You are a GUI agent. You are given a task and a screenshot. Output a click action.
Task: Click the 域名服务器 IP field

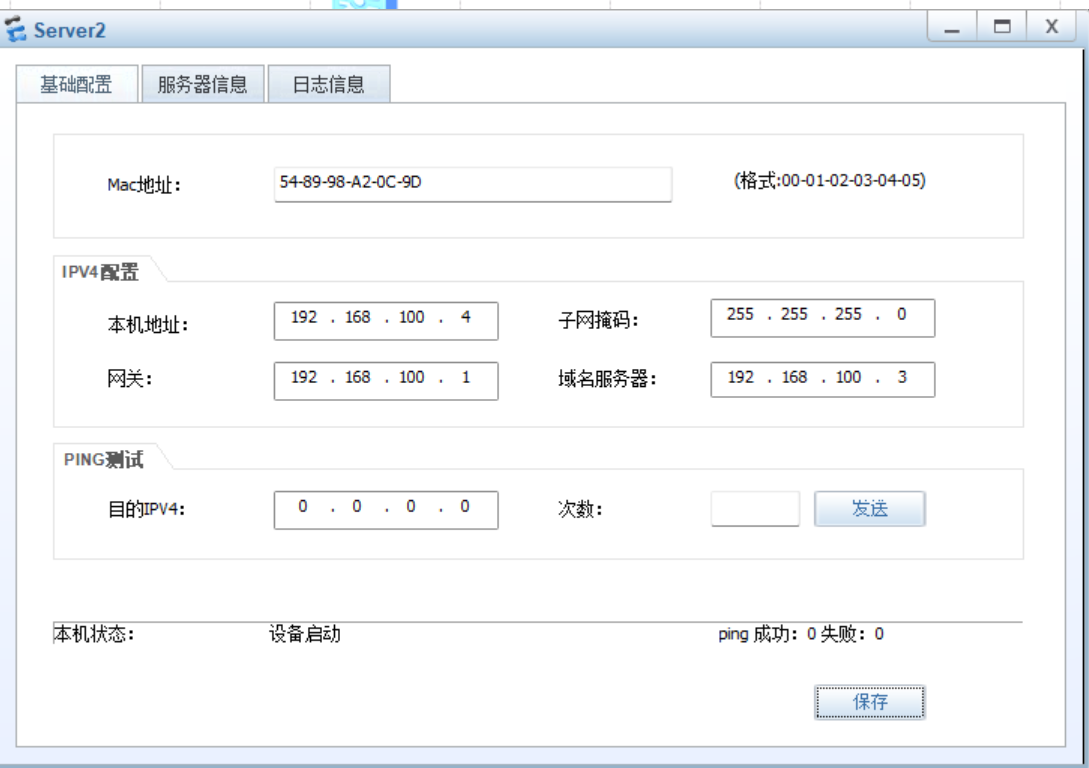click(x=823, y=379)
